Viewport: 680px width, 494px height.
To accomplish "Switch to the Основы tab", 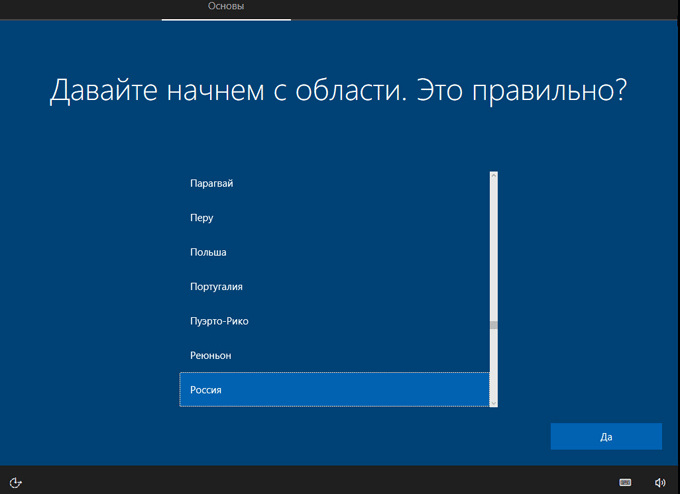I will coord(226,7).
